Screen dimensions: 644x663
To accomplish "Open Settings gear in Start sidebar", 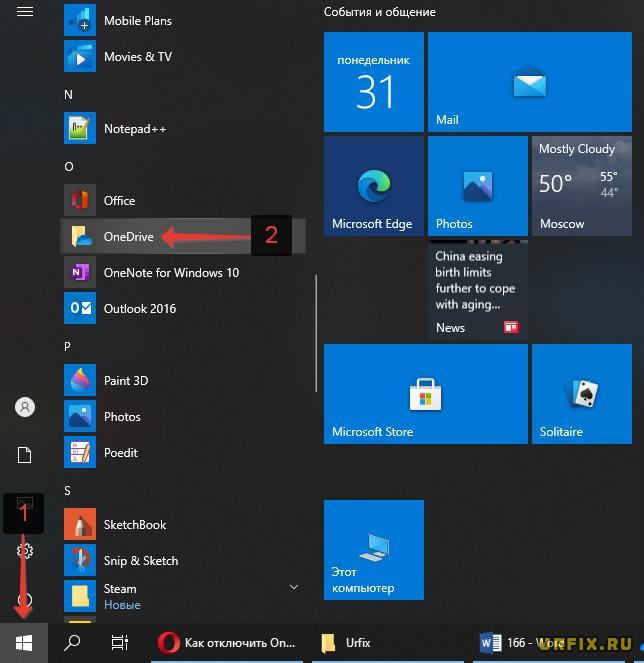I will click(x=25, y=551).
